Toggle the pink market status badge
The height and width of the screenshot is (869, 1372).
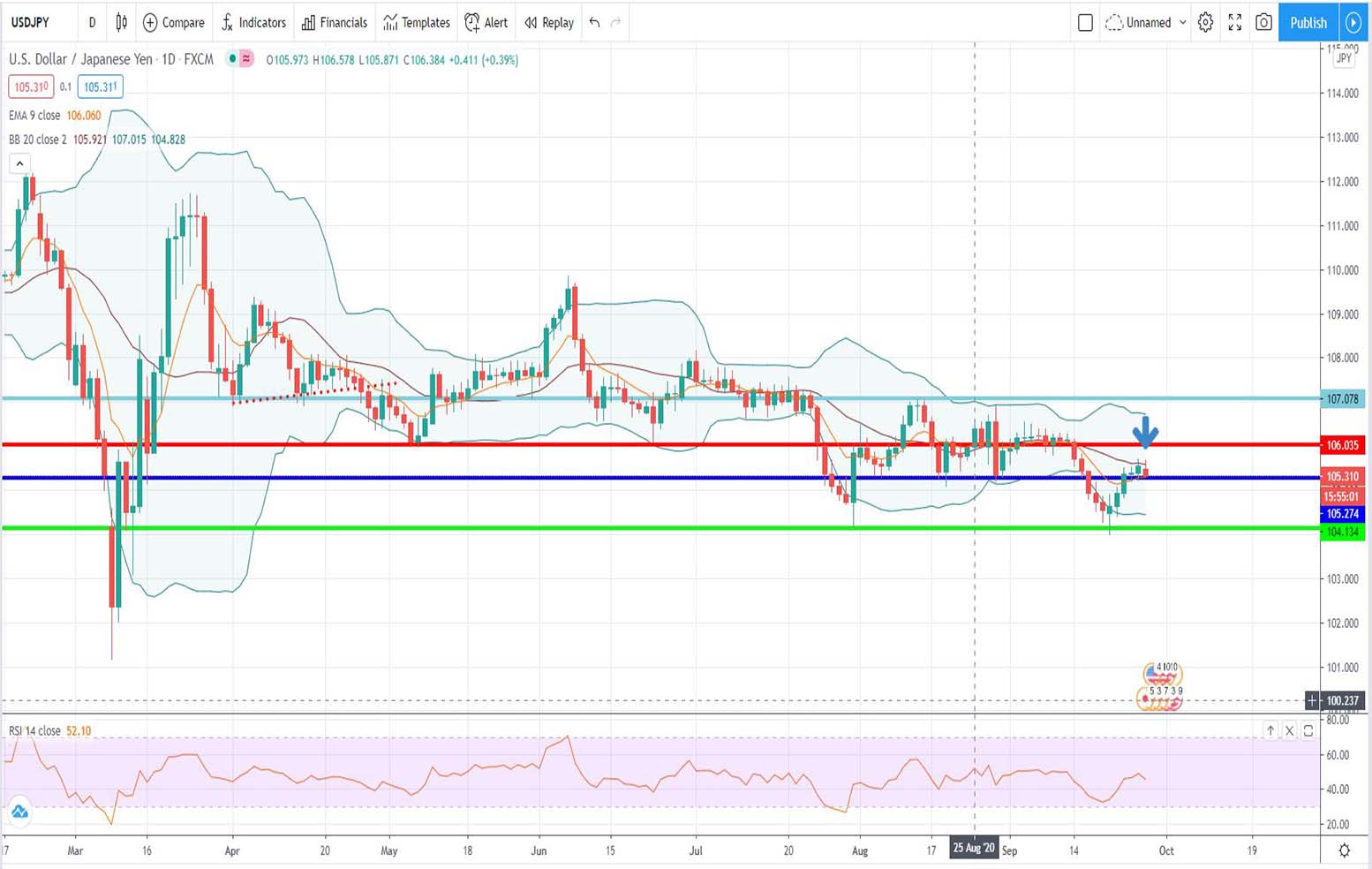tap(246, 59)
